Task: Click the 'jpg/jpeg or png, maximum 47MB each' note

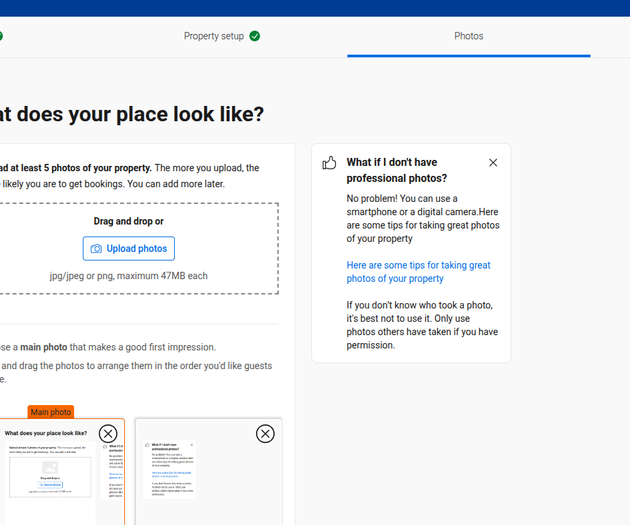Action: (x=129, y=276)
